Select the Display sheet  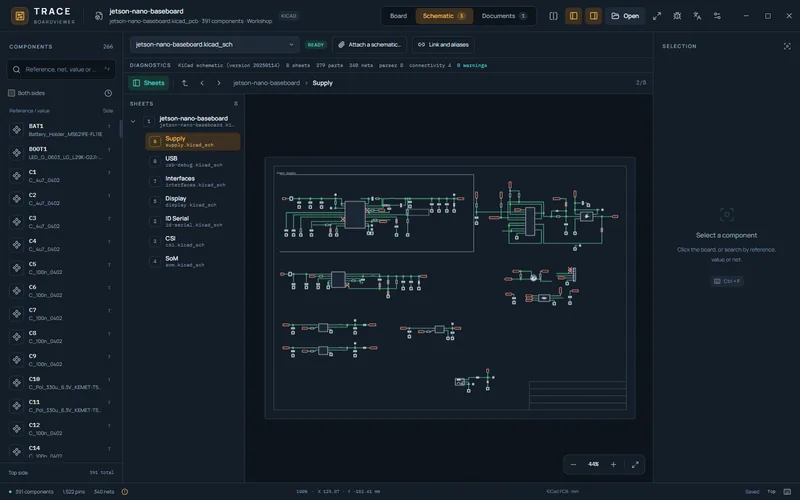[x=193, y=201]
